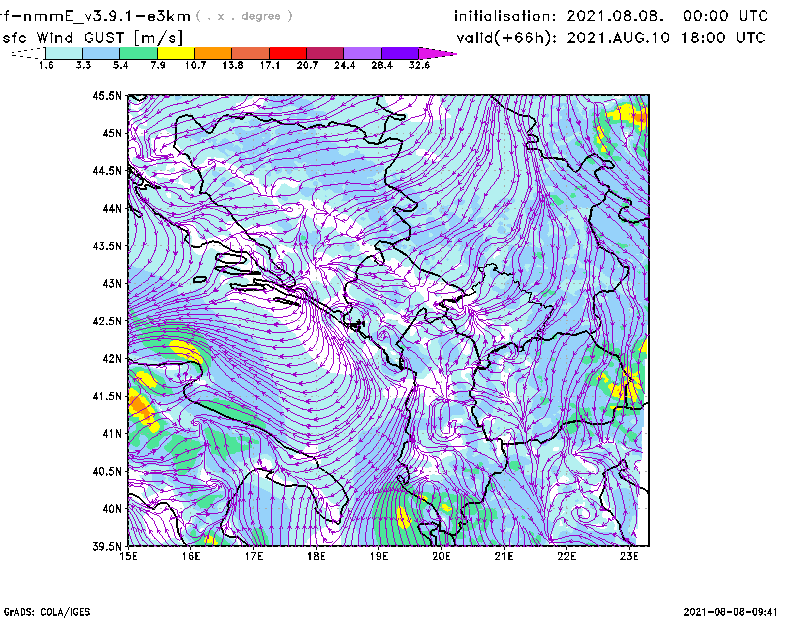Click the '40N' latitude label

[112, 509]
